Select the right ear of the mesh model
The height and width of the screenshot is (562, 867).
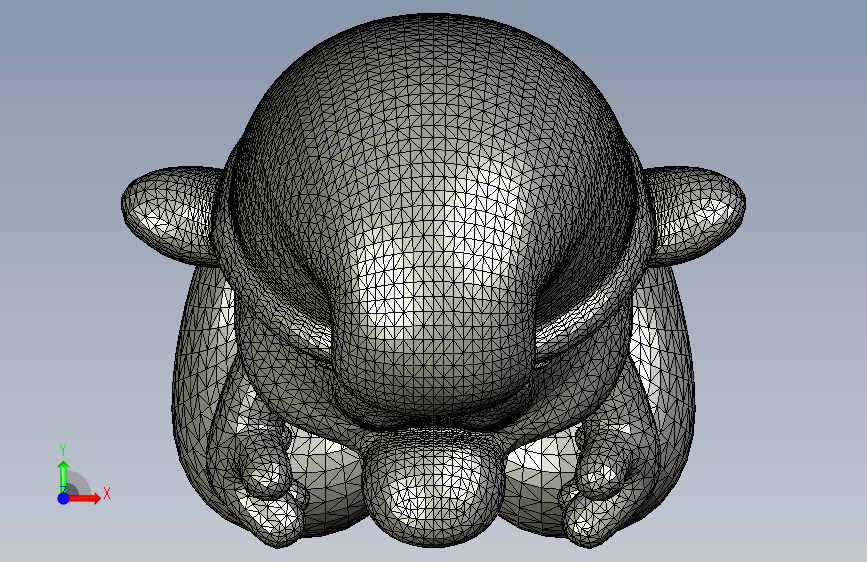coord(694,215)
